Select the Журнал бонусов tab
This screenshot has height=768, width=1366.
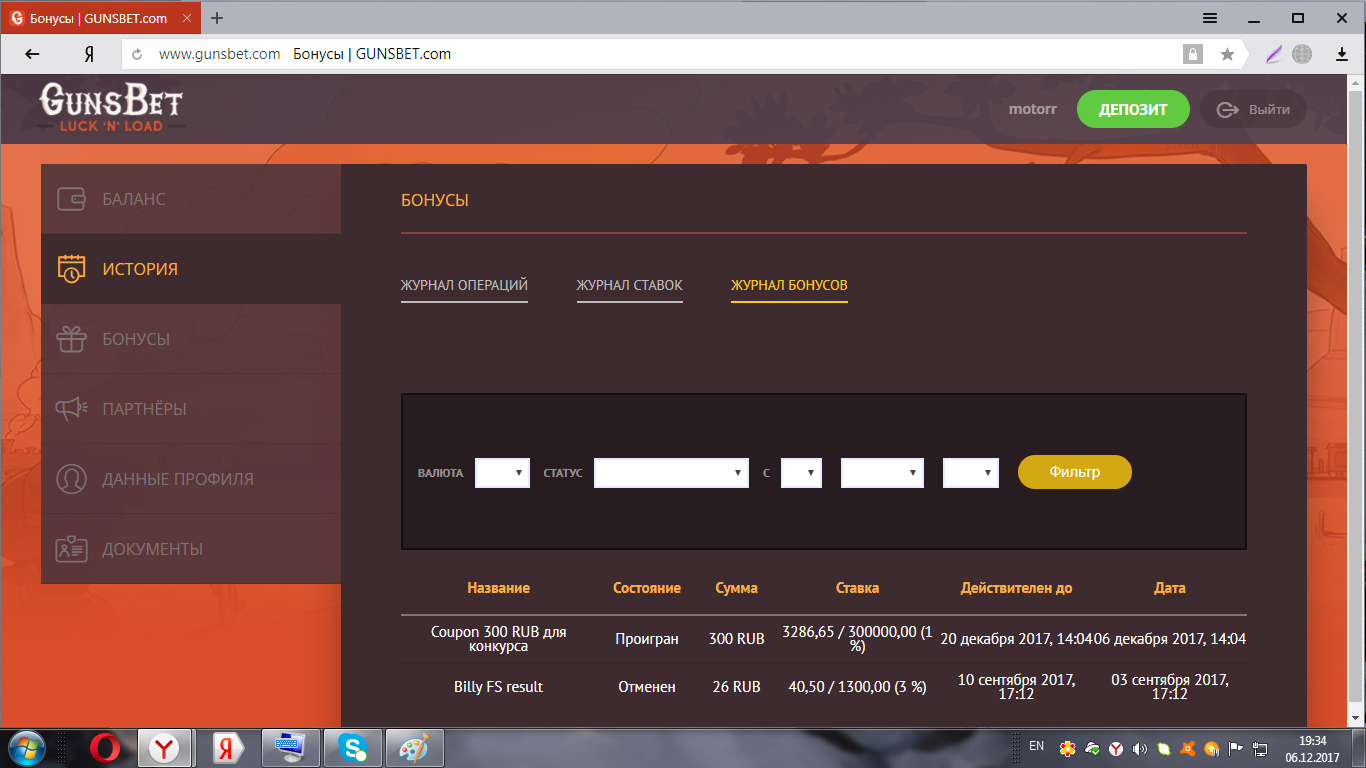pyautogui.click(x=789, y=285)
